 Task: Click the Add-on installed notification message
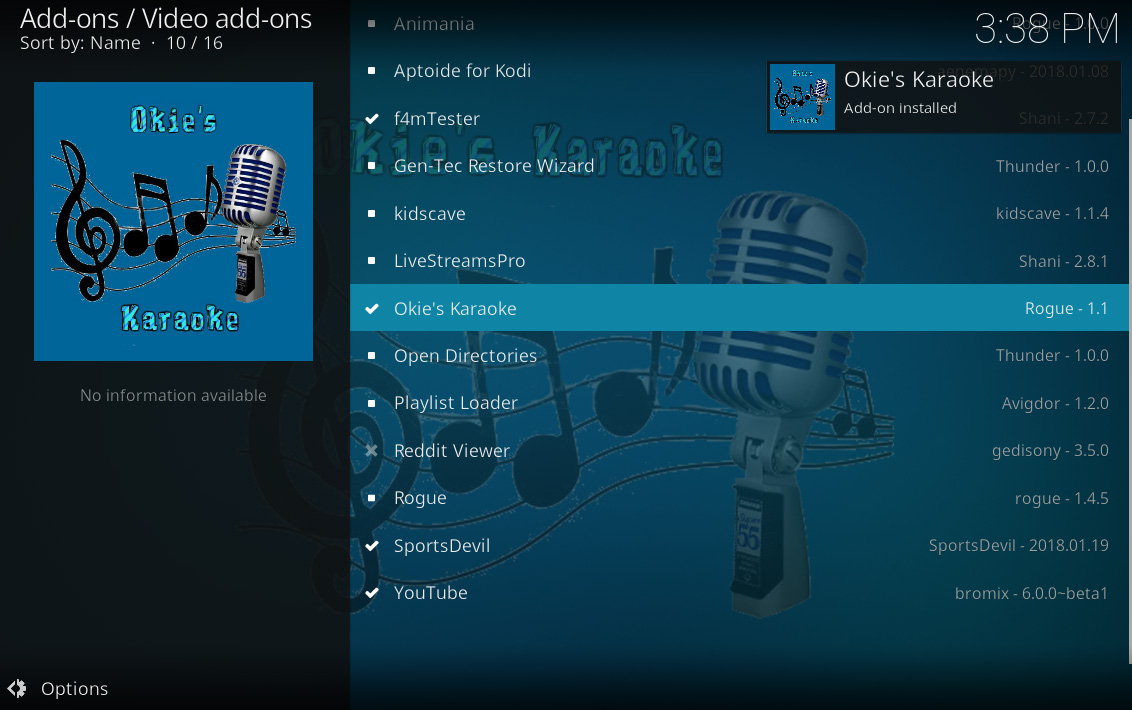point(900,108)
